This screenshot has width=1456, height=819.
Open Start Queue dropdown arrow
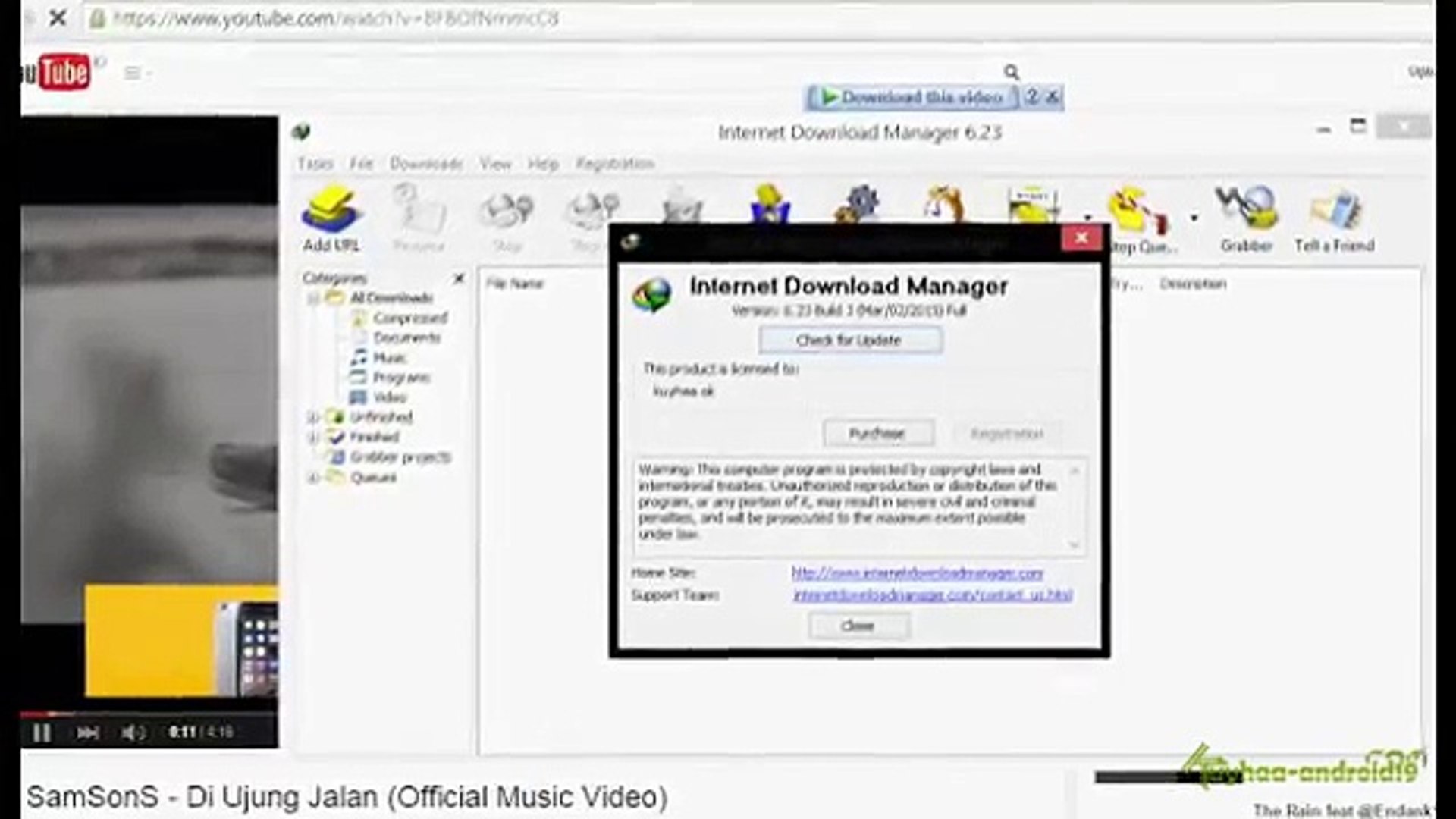tap(1087, 218)
